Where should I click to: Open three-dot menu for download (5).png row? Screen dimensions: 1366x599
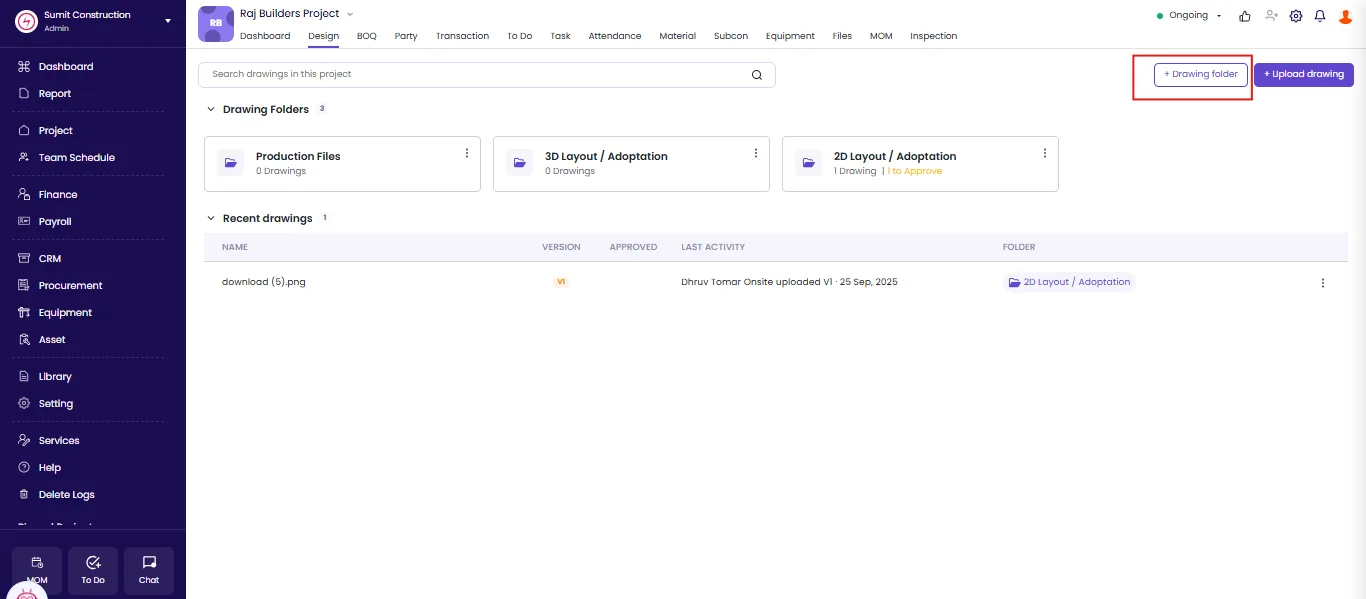[x=1323, y=283]
